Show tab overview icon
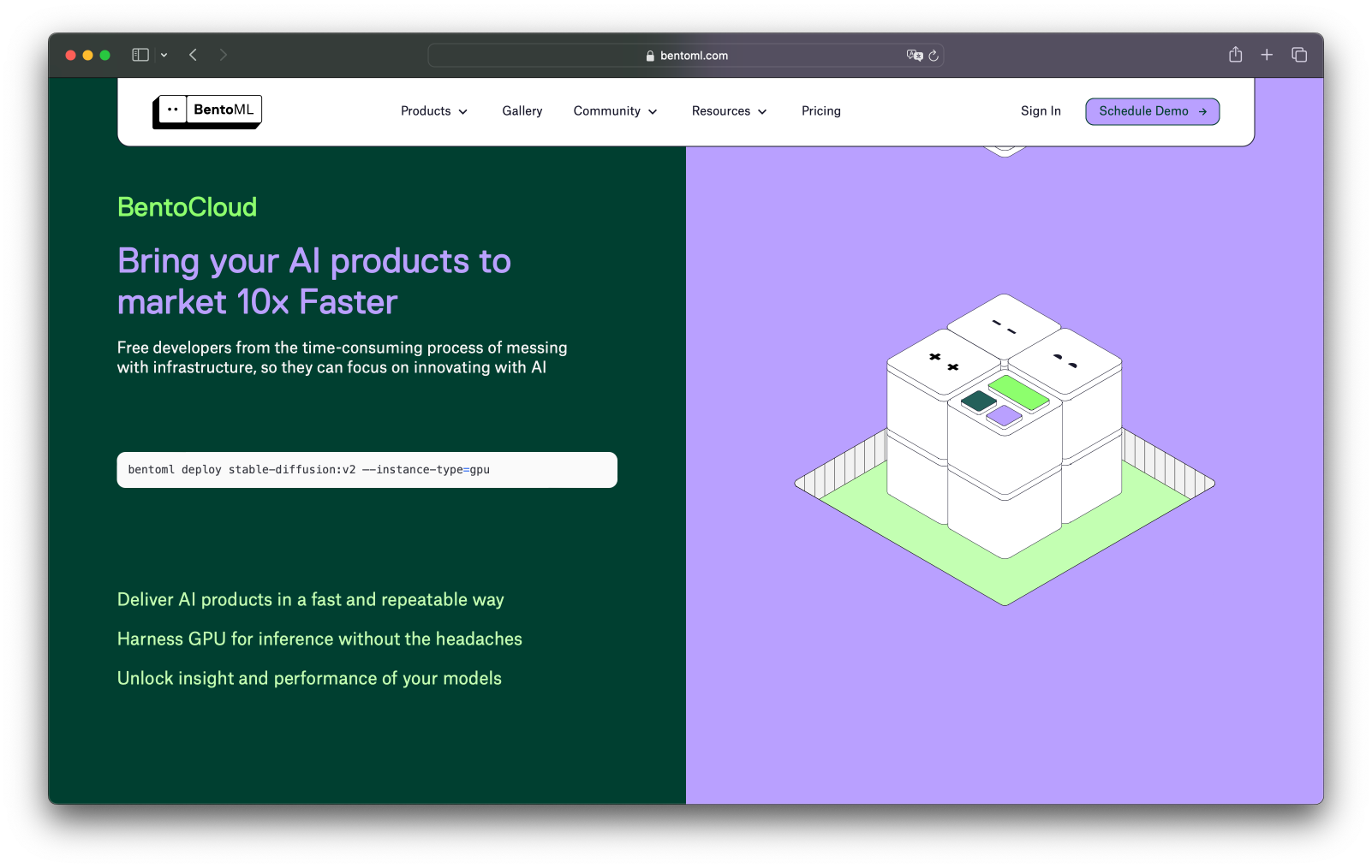The height and width of the screenshot is (868, 1372). click(x=1299, y=55)
